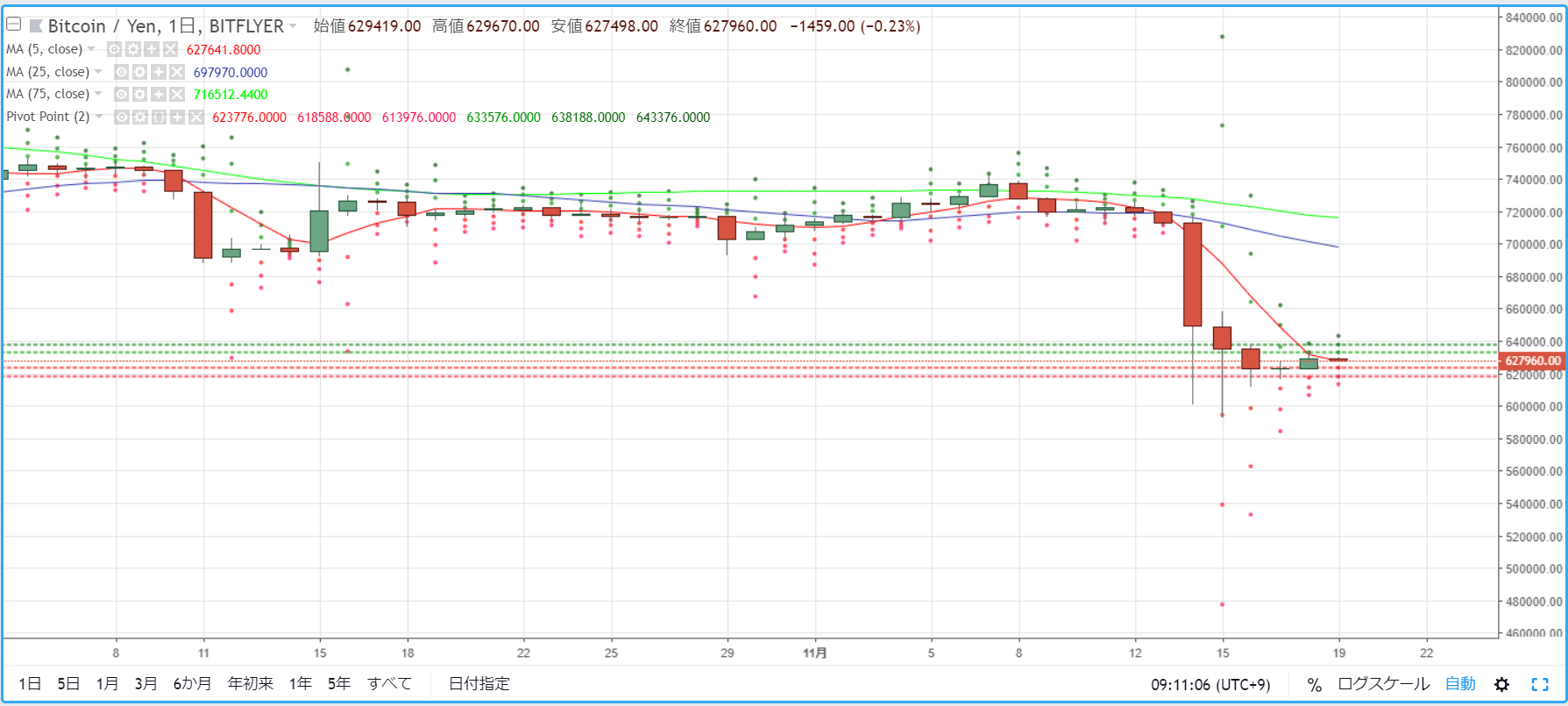View source code braces icon for Pivot Point (2)
The height and width of the screenshot is (706, 1568).
[x=159, y=117]
